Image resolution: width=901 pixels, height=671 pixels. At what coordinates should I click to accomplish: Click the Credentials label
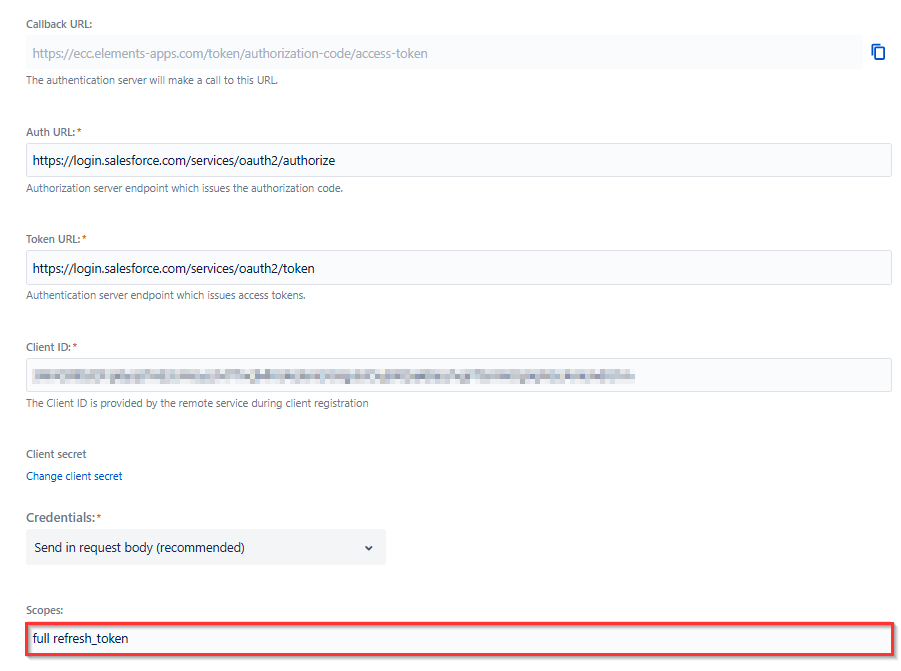pos(63,517)
